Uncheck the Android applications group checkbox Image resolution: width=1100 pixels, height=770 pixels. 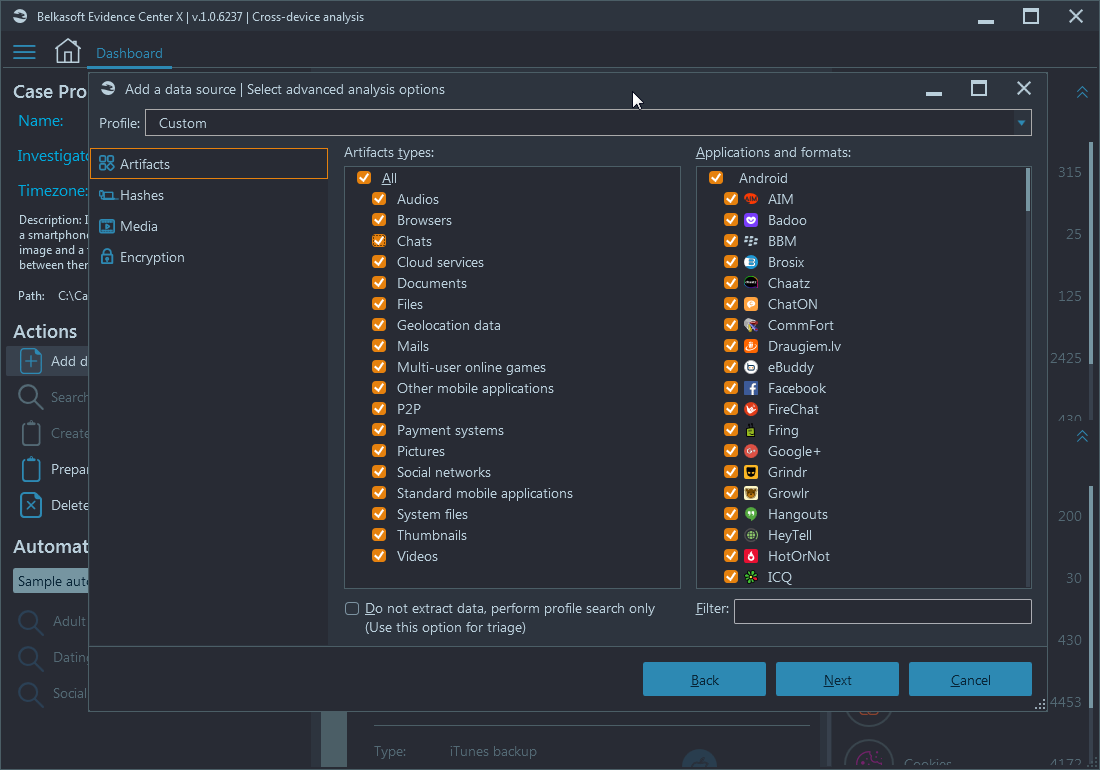click(x=716, y=178)
